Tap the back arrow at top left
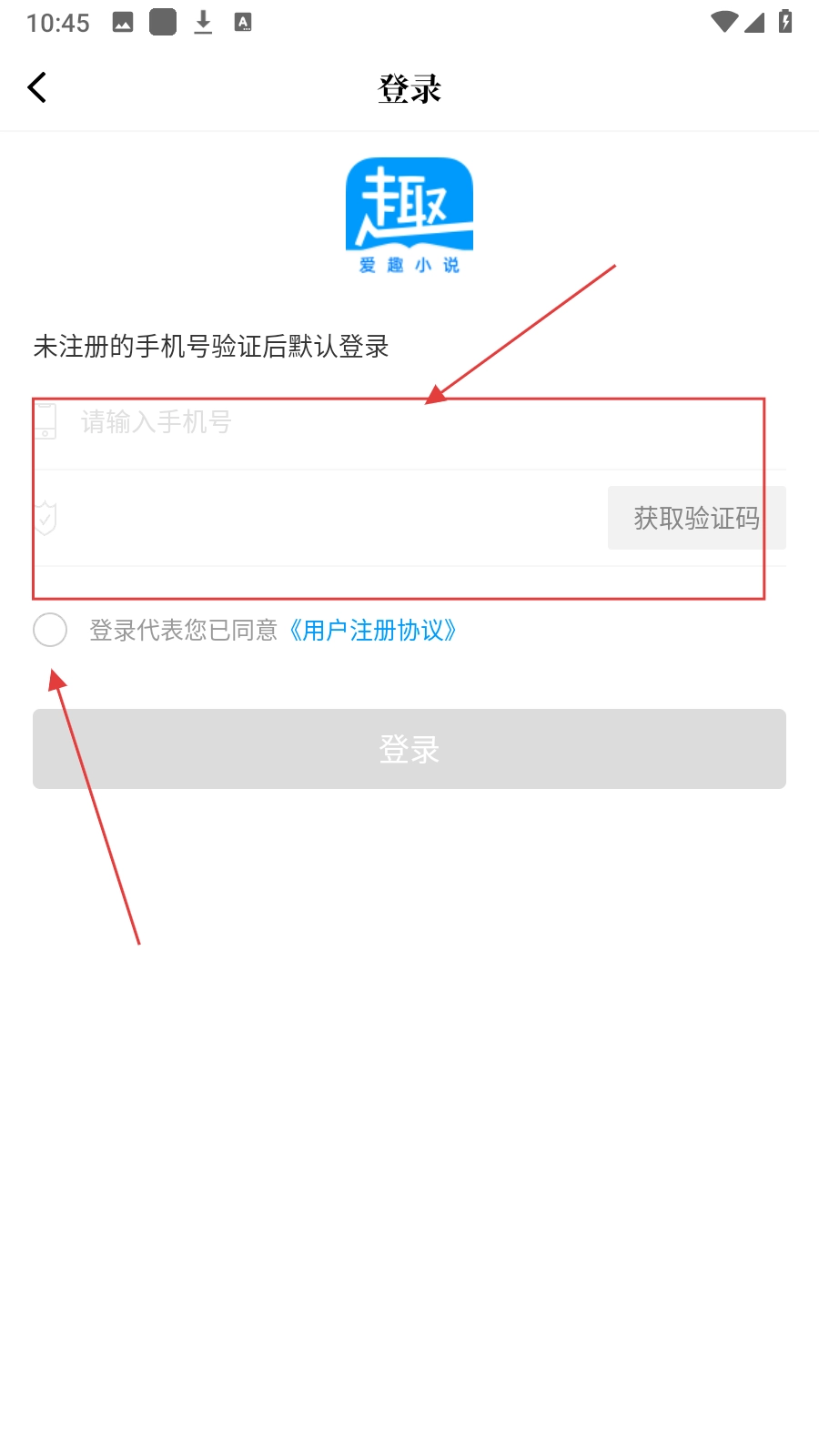The image size is (819, 1456). tap(36, 87)
